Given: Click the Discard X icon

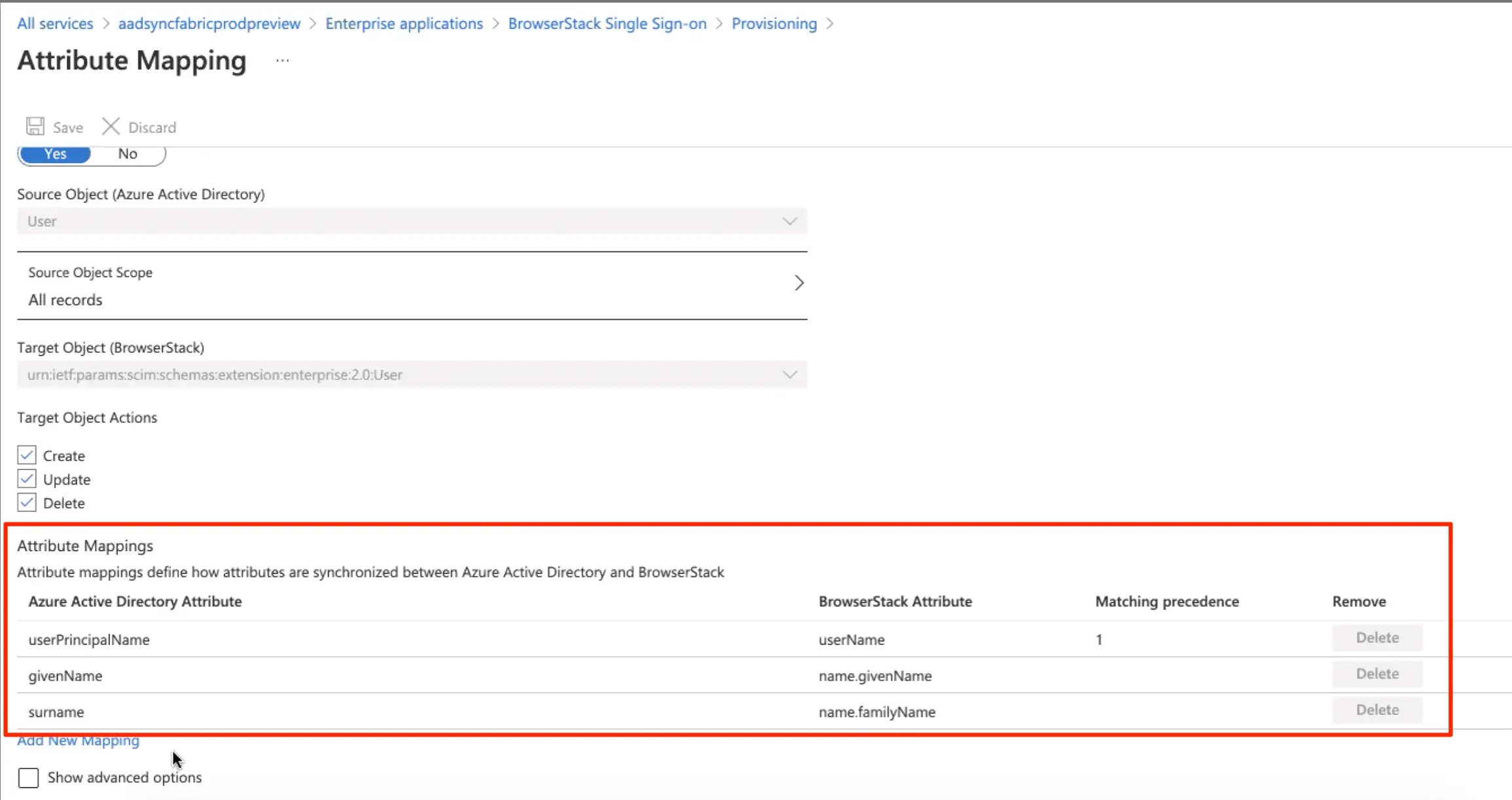Looking at the screenshot, I should 111,126.
